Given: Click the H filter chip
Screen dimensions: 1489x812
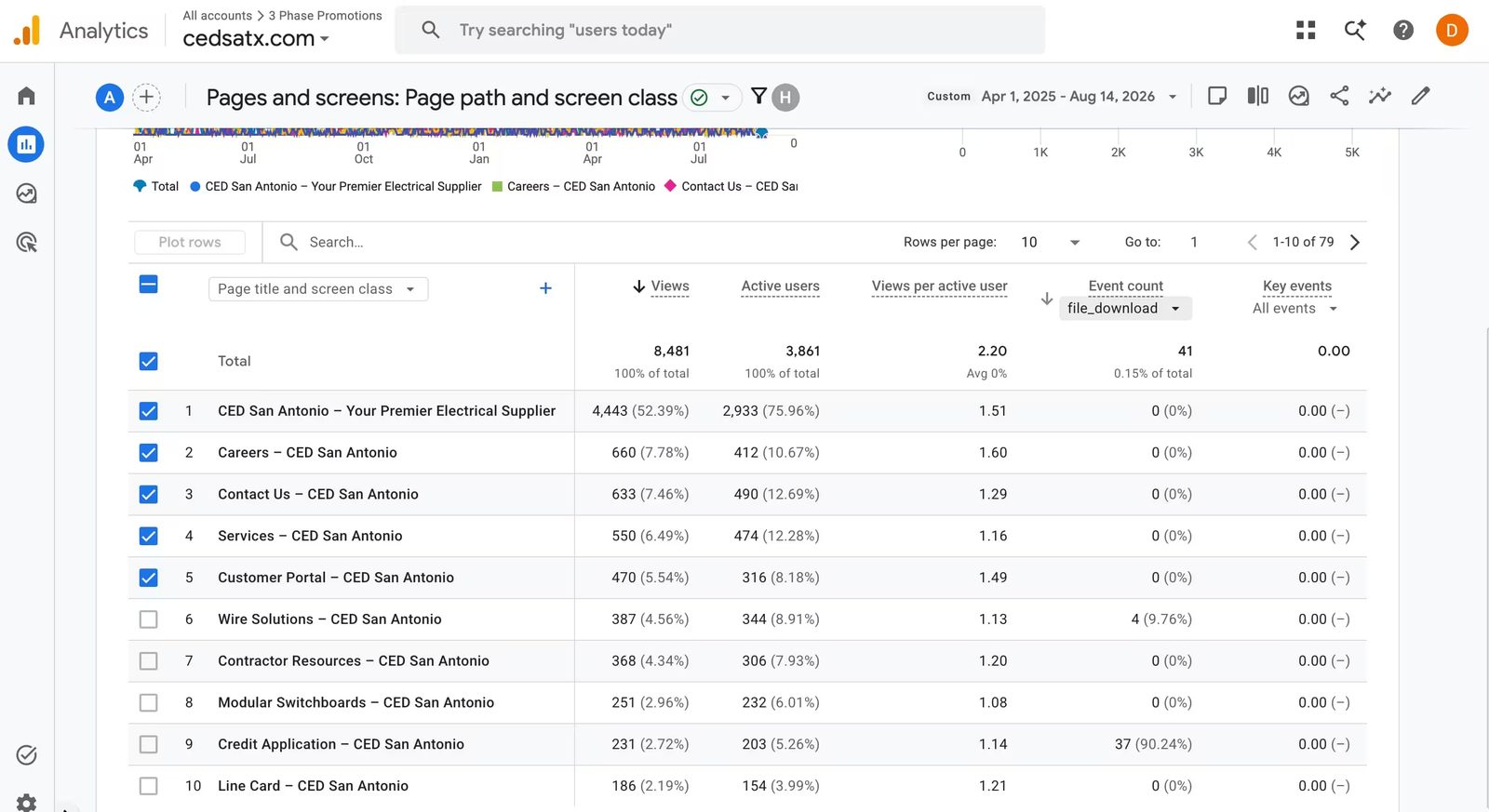Looking at the screenshot, I should coord(785,97).
